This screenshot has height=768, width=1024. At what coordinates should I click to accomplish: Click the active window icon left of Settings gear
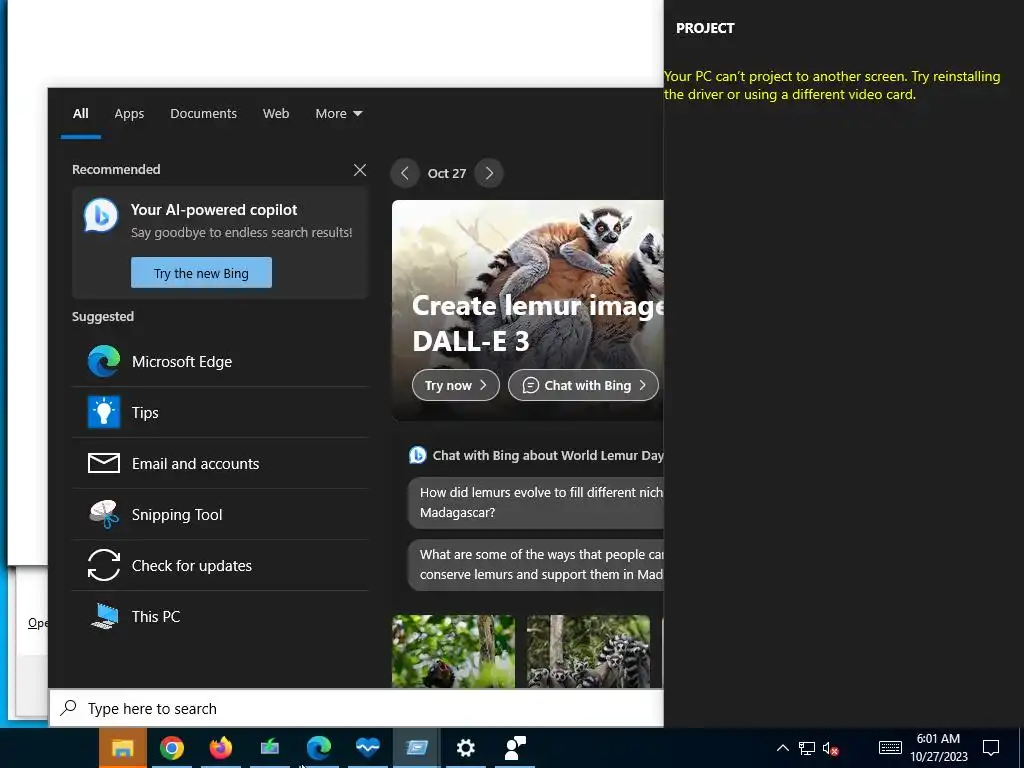417,748
